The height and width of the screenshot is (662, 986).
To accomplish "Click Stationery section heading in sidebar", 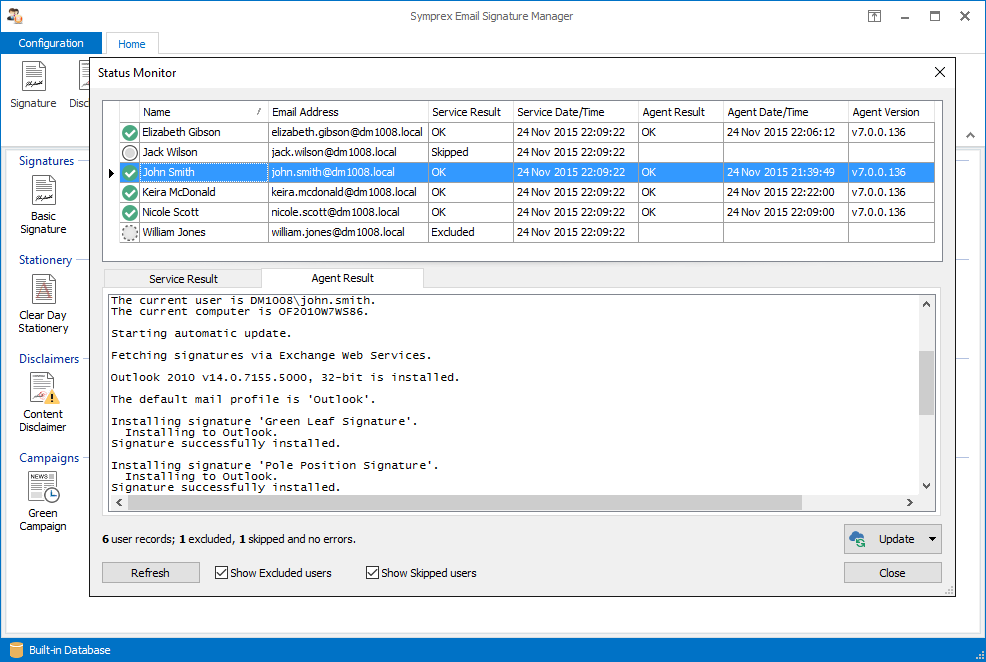I will [45, 260].
